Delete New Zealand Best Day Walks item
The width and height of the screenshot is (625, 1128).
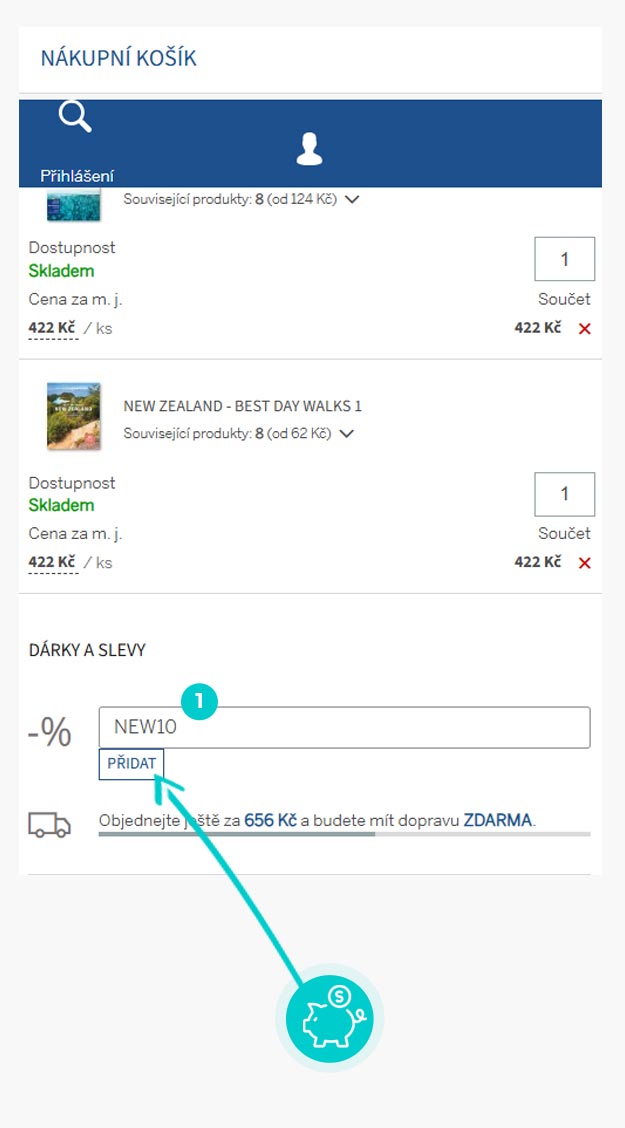585,563
